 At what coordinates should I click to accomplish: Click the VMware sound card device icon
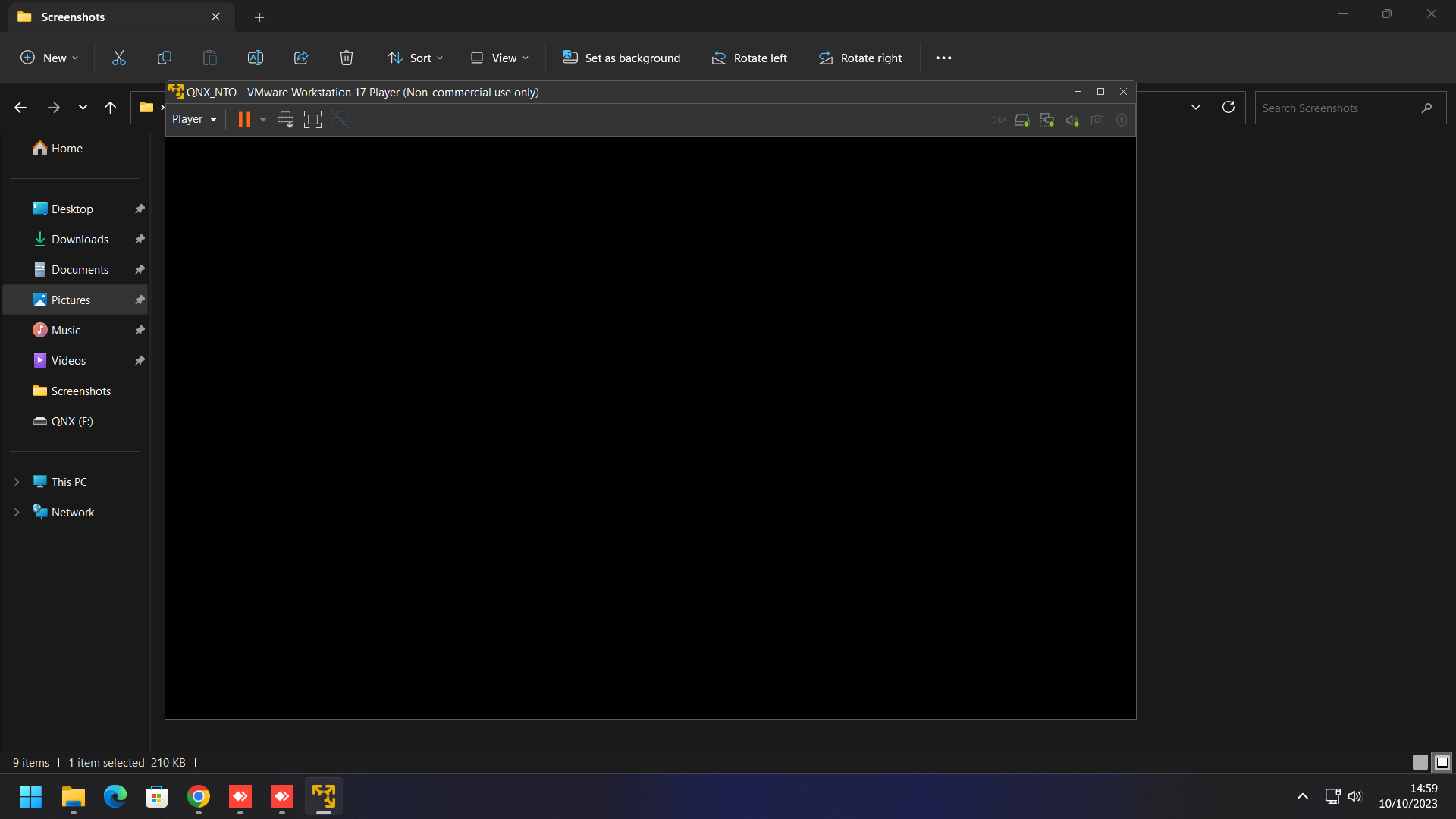point(1072,120)
